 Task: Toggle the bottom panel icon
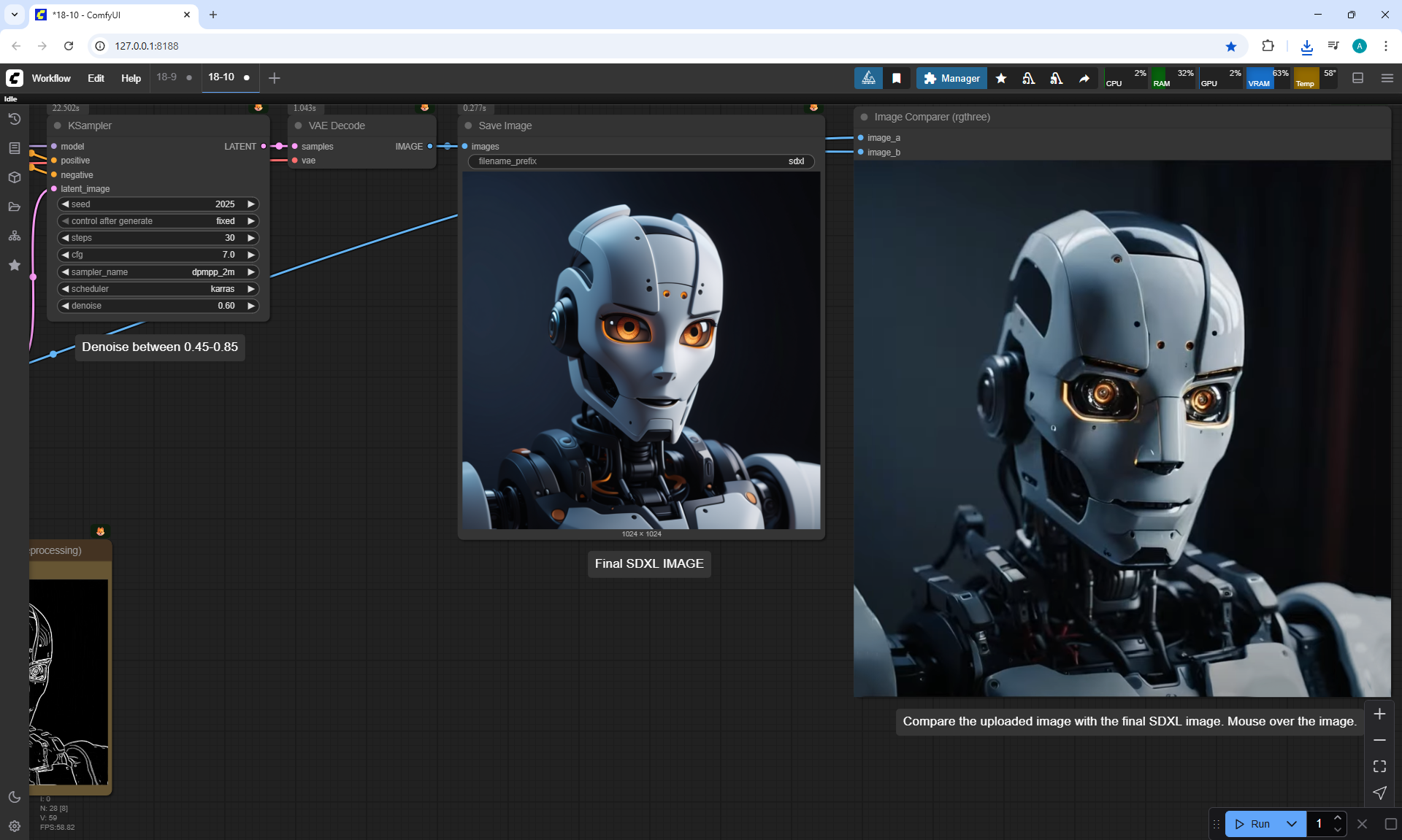pos(1357,78)
